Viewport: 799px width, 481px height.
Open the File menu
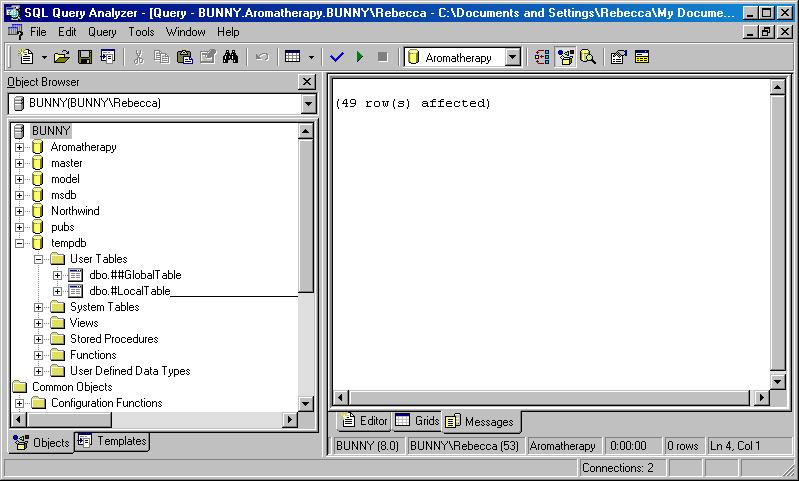(38, 32)
